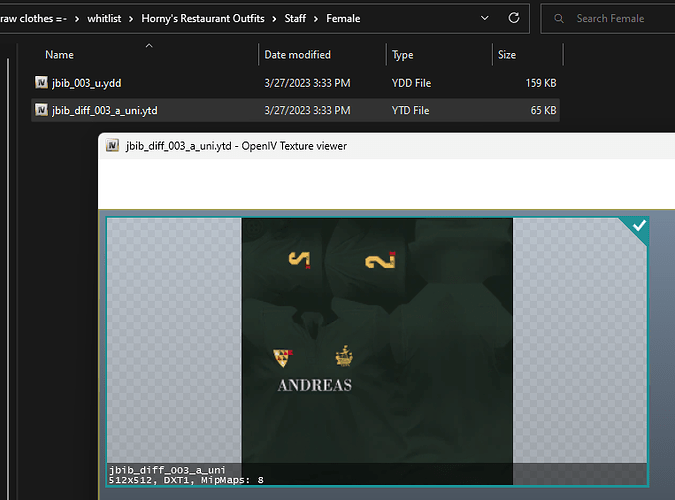
Task: Navigate to the Staff breadcrumb
Action: pos(295,19)
